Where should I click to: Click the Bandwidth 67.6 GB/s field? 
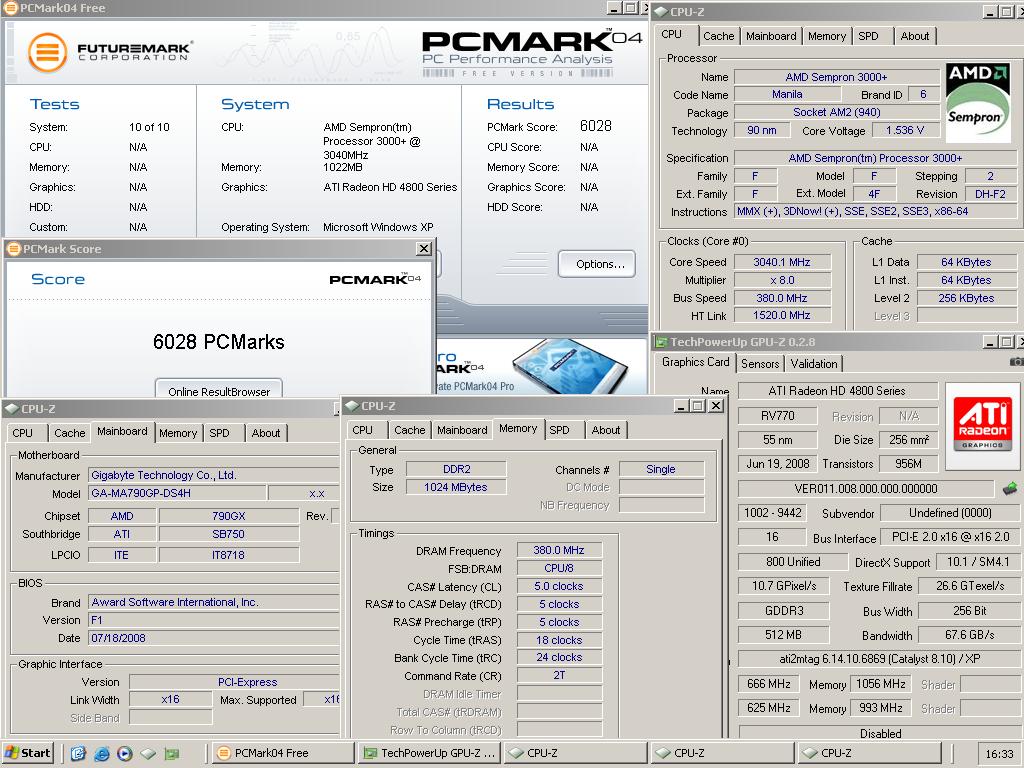click(x=969, y=635)
